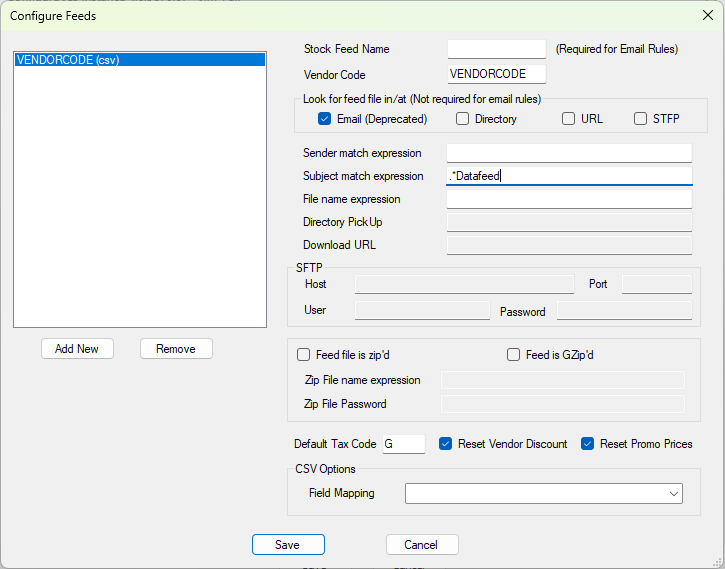Toggle Feed is GZip'd checkbox

pyautogui.click(x=514, y=354)
